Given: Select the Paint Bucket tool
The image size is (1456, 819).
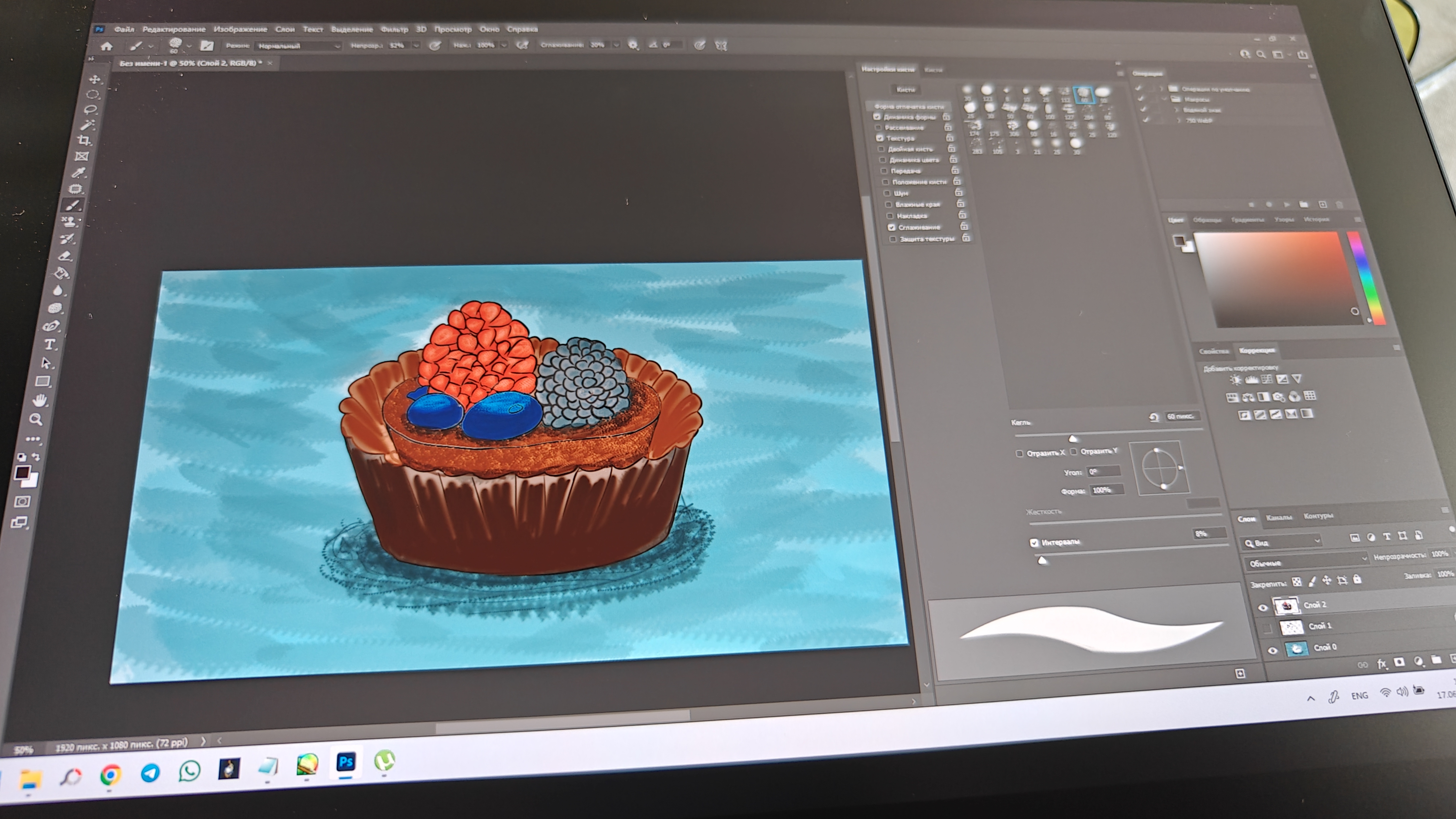Looking at the screenshot, I should click(x=61, y=274).
